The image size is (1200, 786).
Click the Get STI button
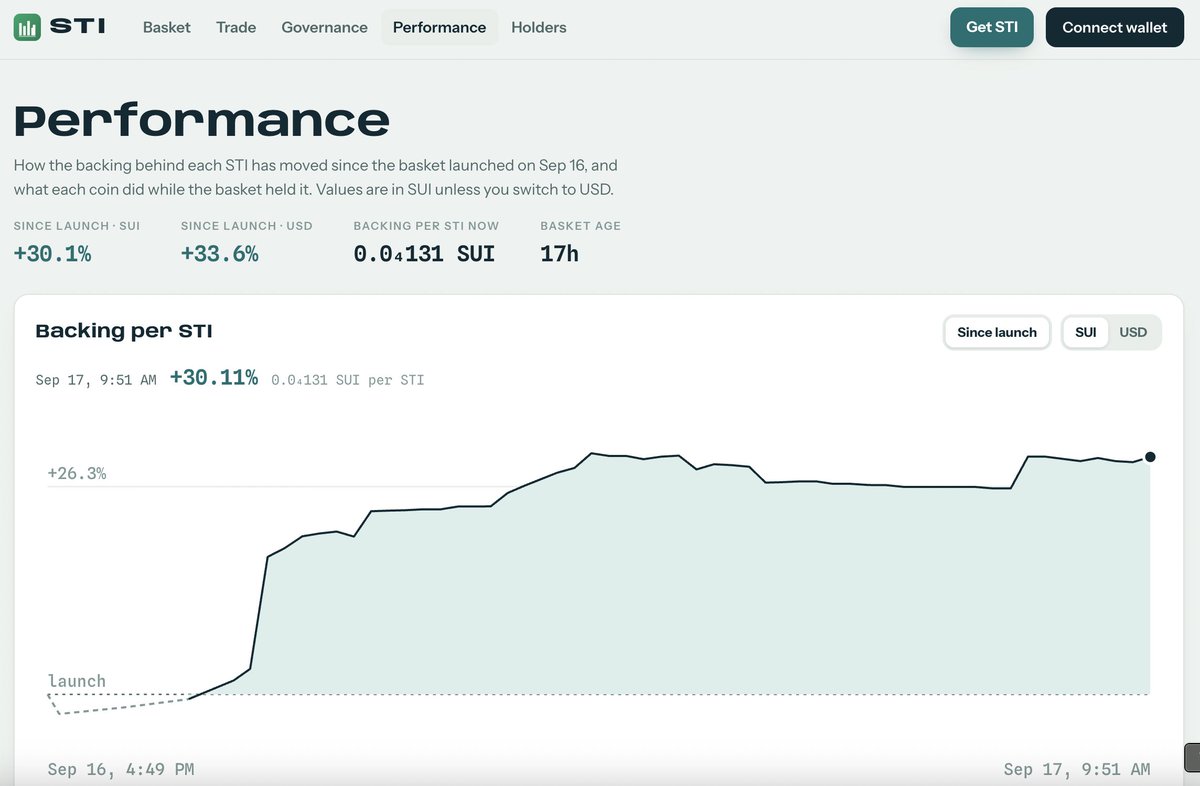(992, 27)
